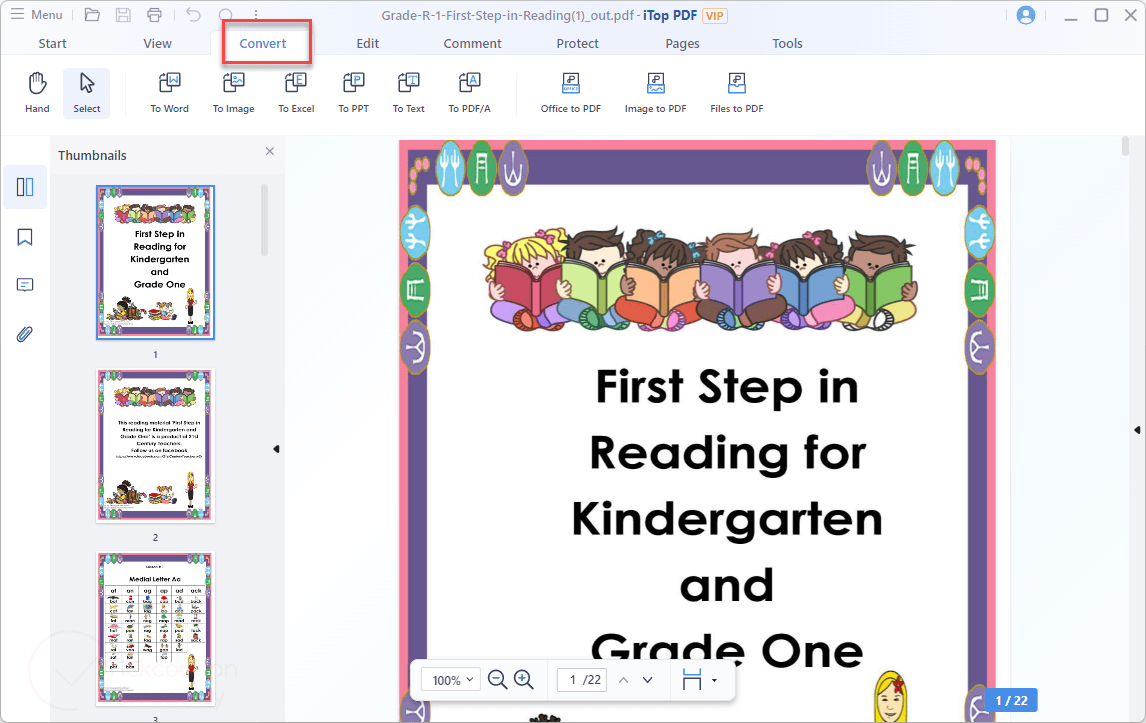Switch to the Tools tab
1146x723 pixels.
[x=787, y=43]
